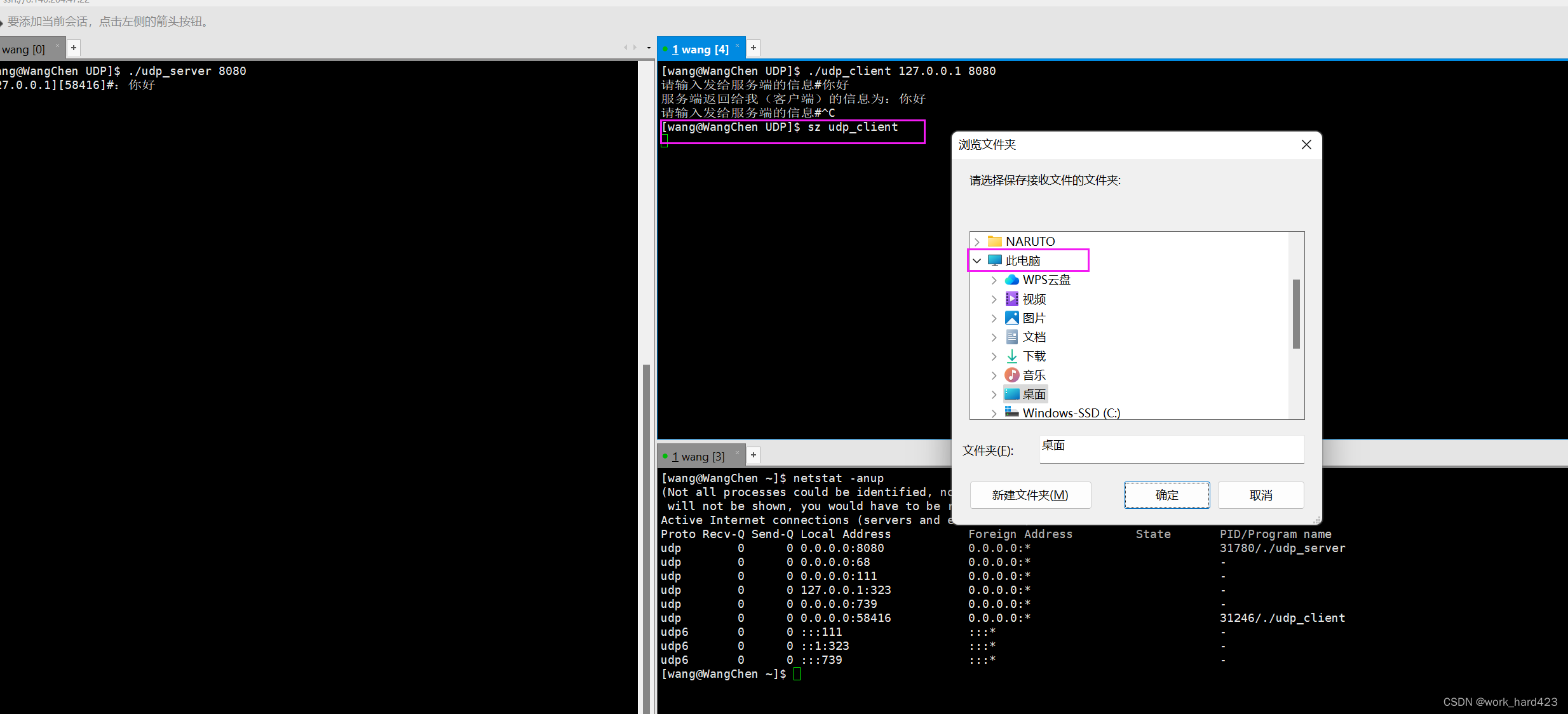Expand the Windows-SSD (C:) drive

click(994, 414)
